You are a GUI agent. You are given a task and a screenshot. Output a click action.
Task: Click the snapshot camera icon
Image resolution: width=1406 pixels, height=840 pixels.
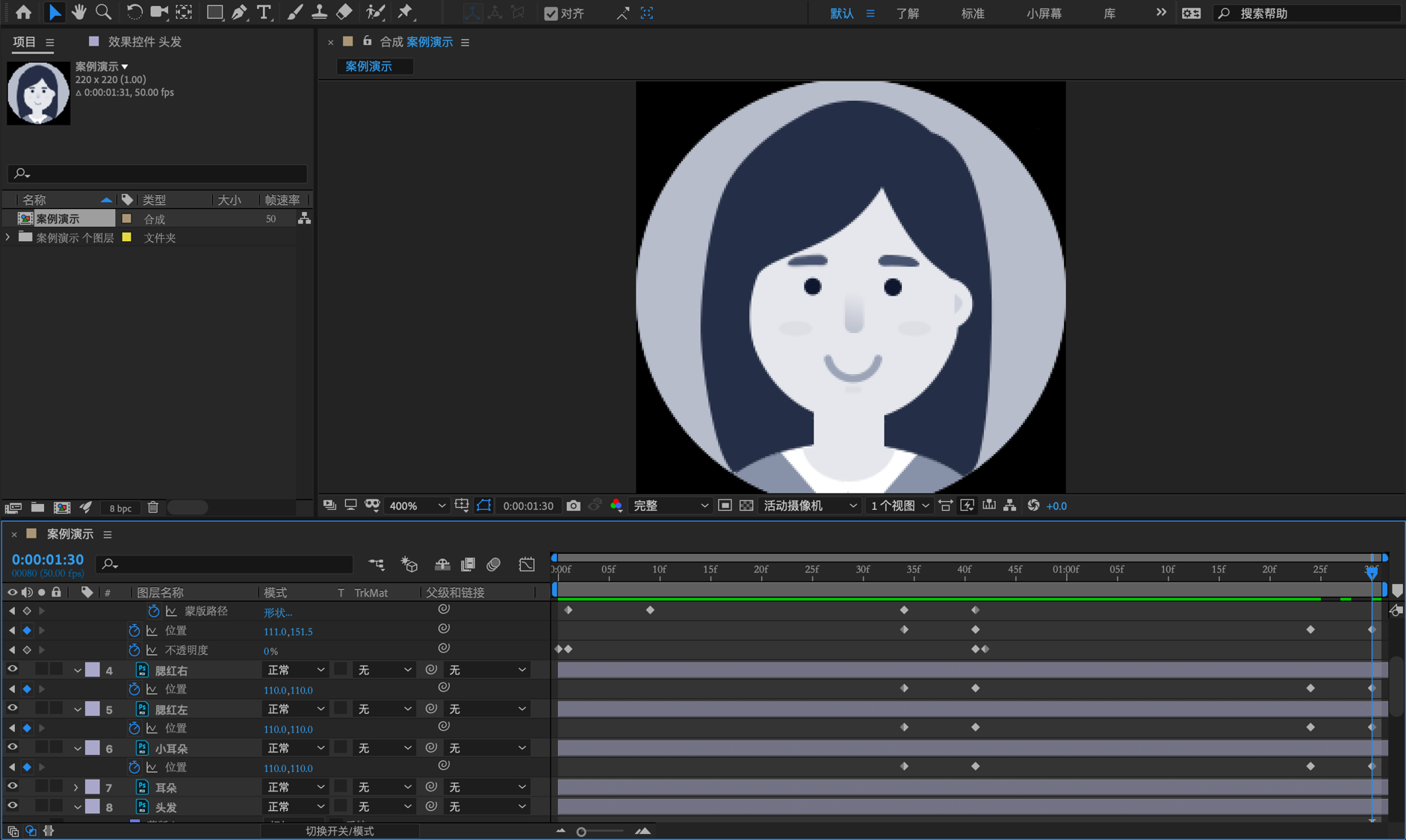click(x=573, y=505)
